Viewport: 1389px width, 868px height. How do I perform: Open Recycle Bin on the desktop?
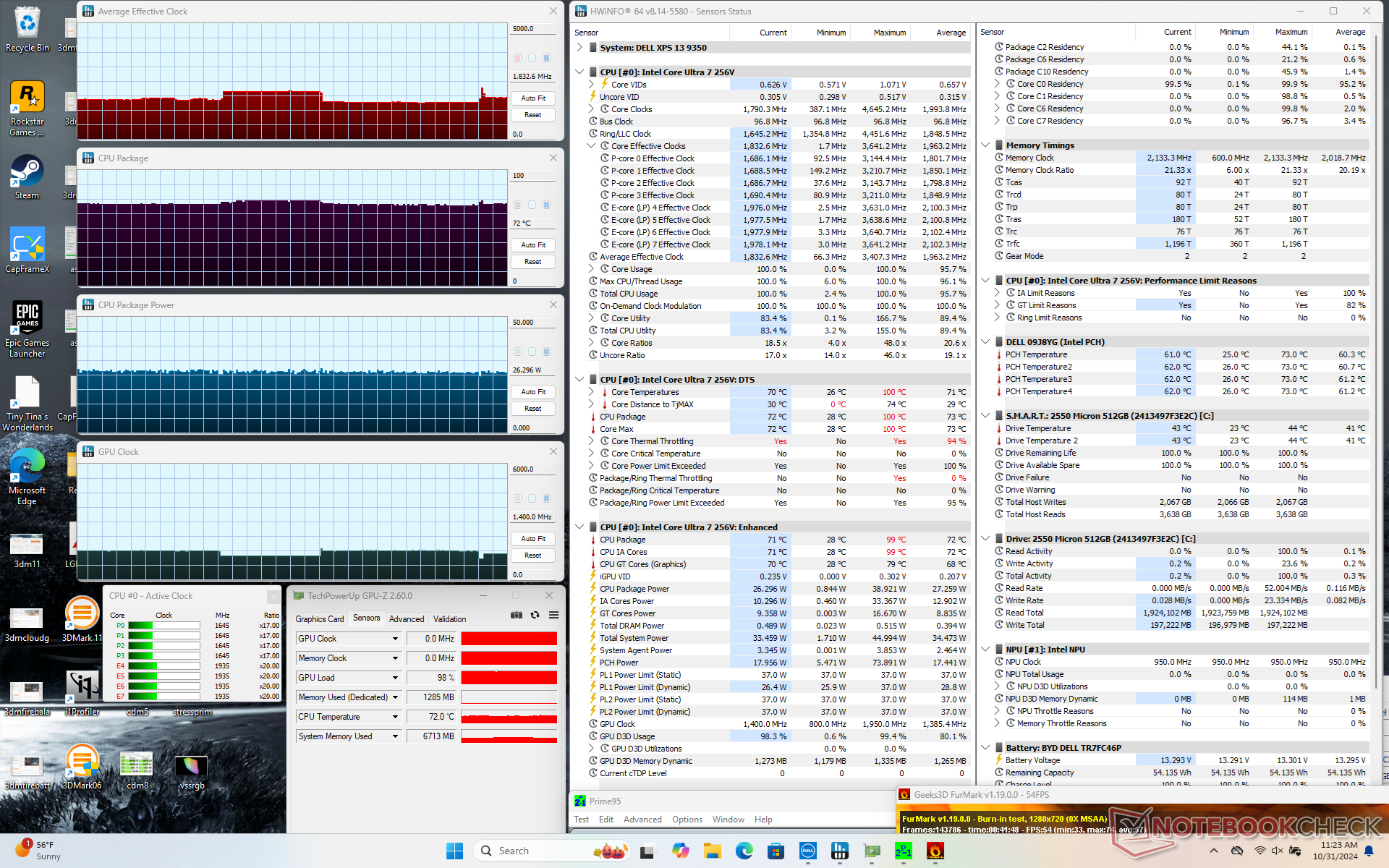(x=27, y=30)
